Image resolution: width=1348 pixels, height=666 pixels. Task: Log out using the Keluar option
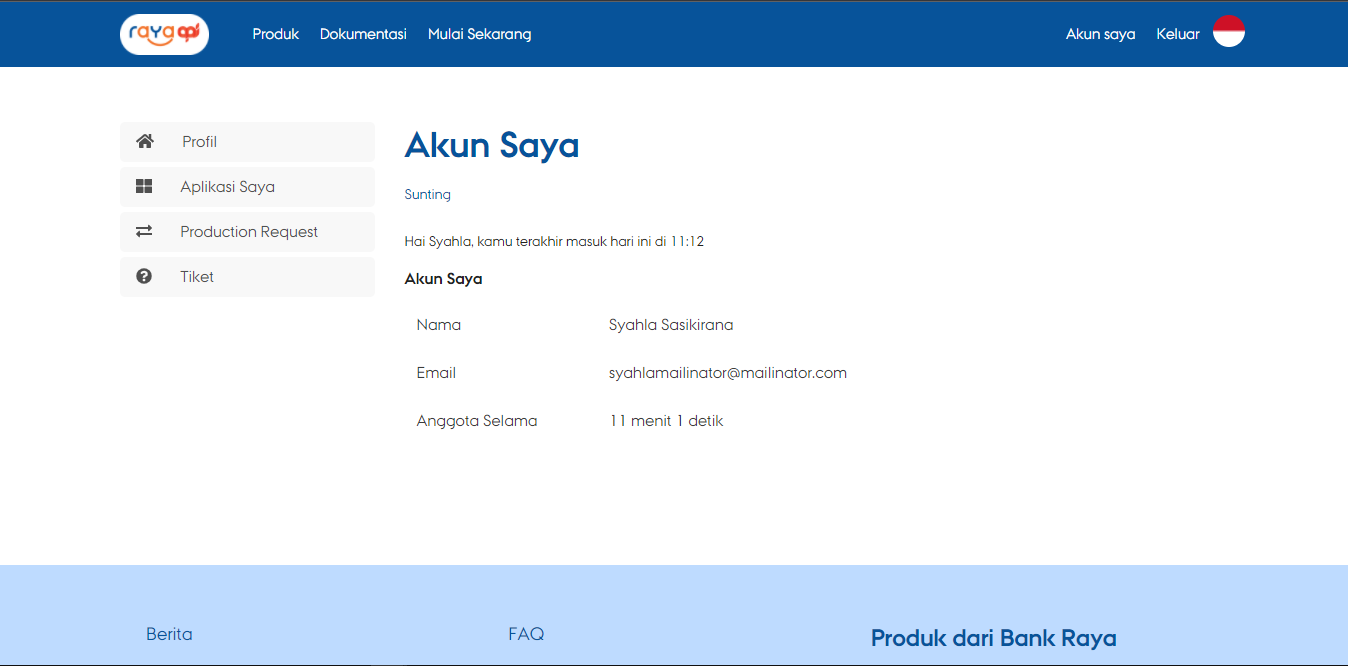[x=1177, y=33]
